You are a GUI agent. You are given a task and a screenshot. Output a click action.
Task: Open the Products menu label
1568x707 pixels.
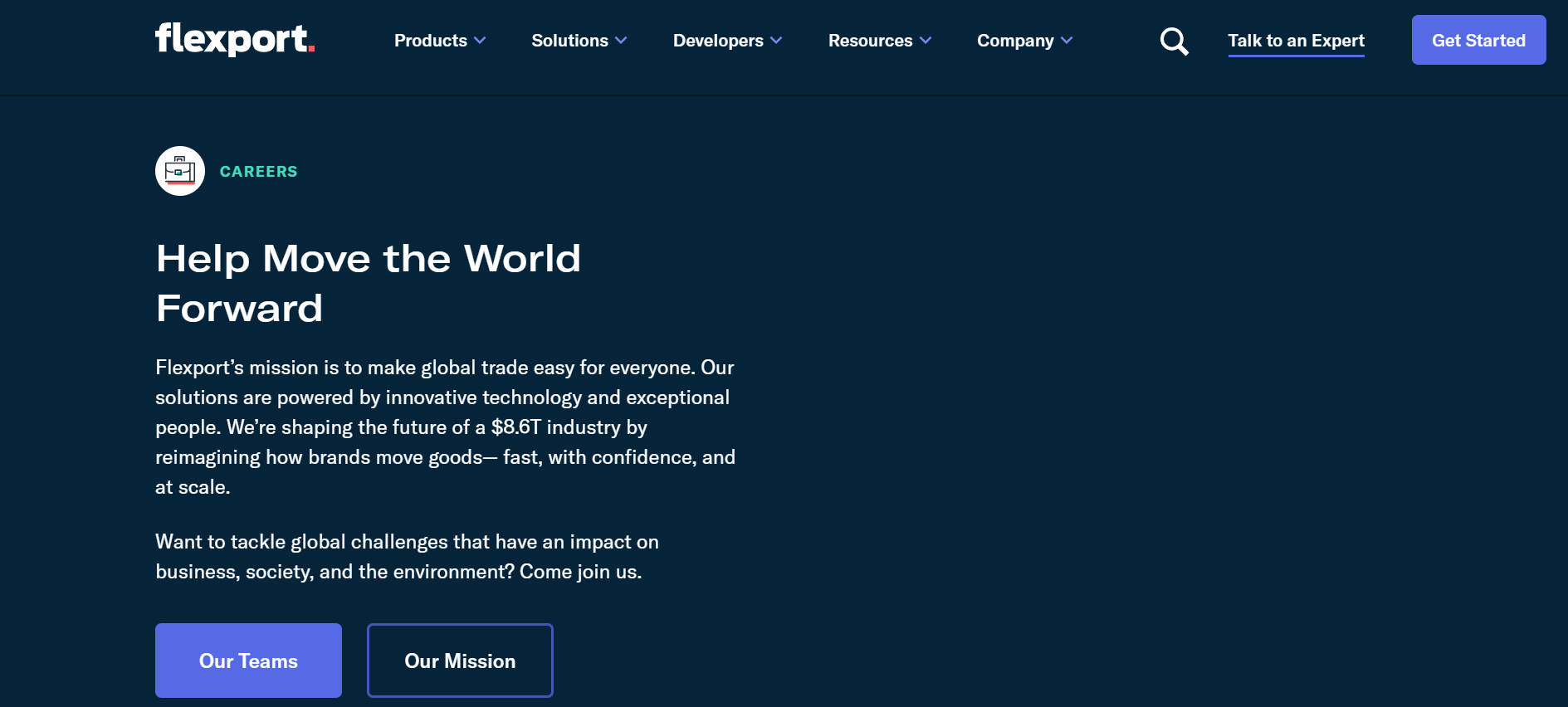430,41
